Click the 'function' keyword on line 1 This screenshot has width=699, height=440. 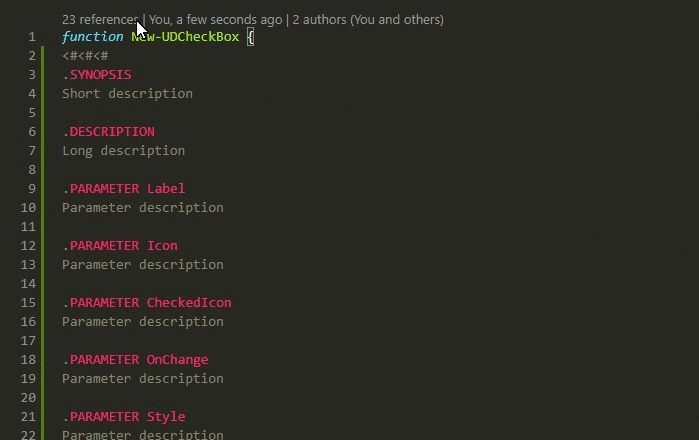tap(93, 37)
